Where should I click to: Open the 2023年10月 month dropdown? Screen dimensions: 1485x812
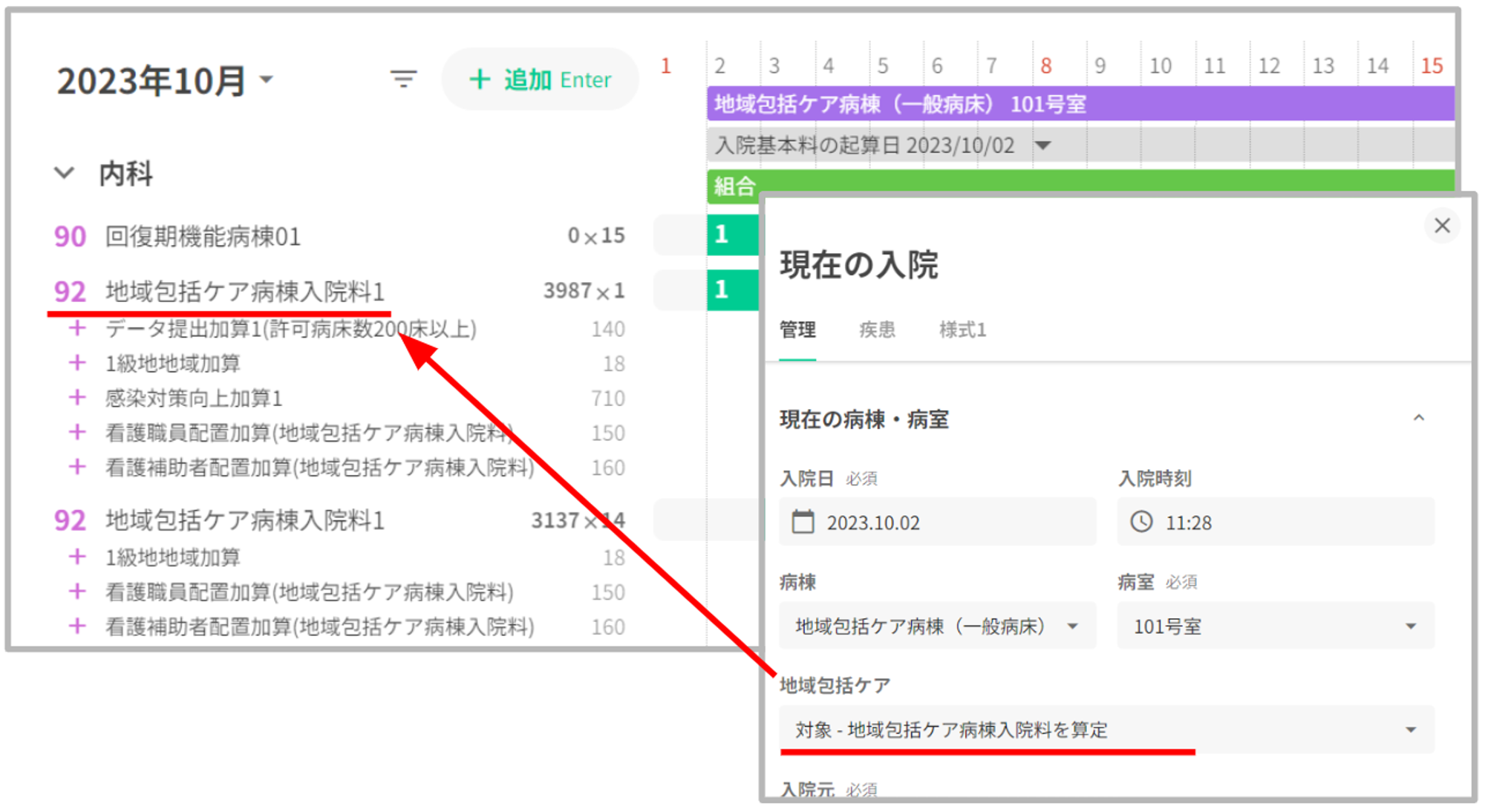(x=267, y=79)
